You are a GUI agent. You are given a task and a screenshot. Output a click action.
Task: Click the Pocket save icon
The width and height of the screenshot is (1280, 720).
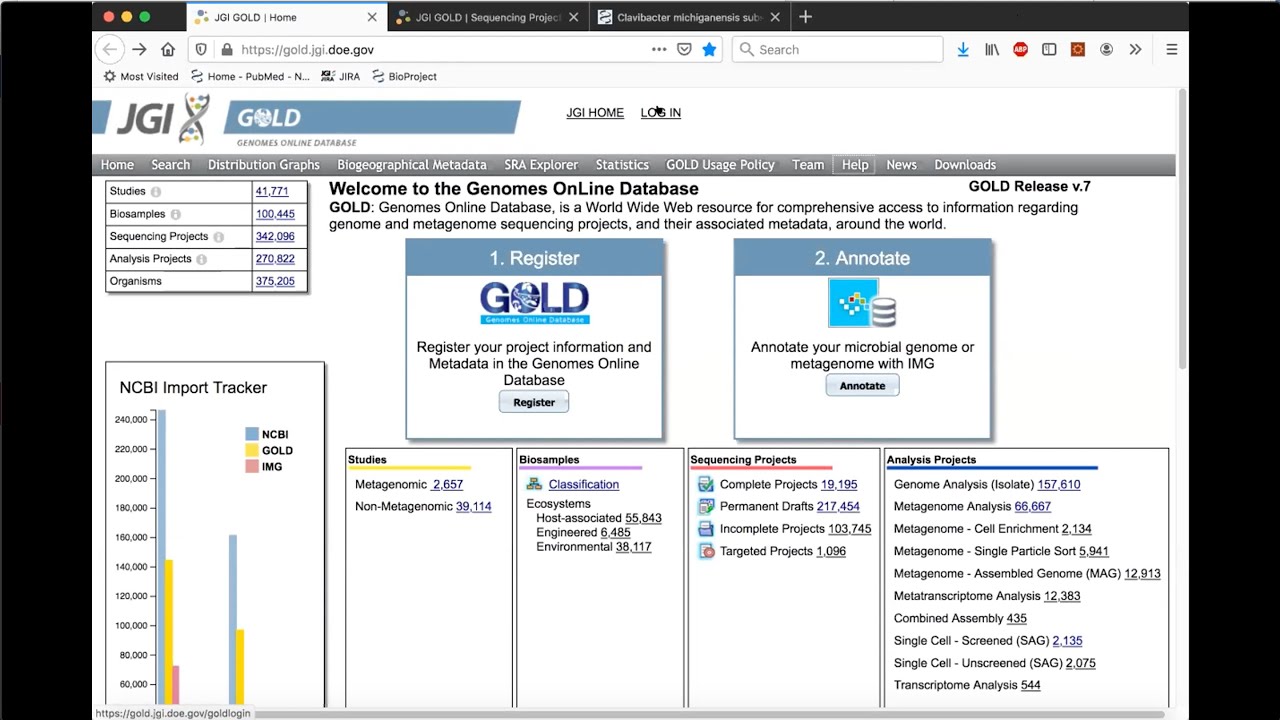point(684,49)
